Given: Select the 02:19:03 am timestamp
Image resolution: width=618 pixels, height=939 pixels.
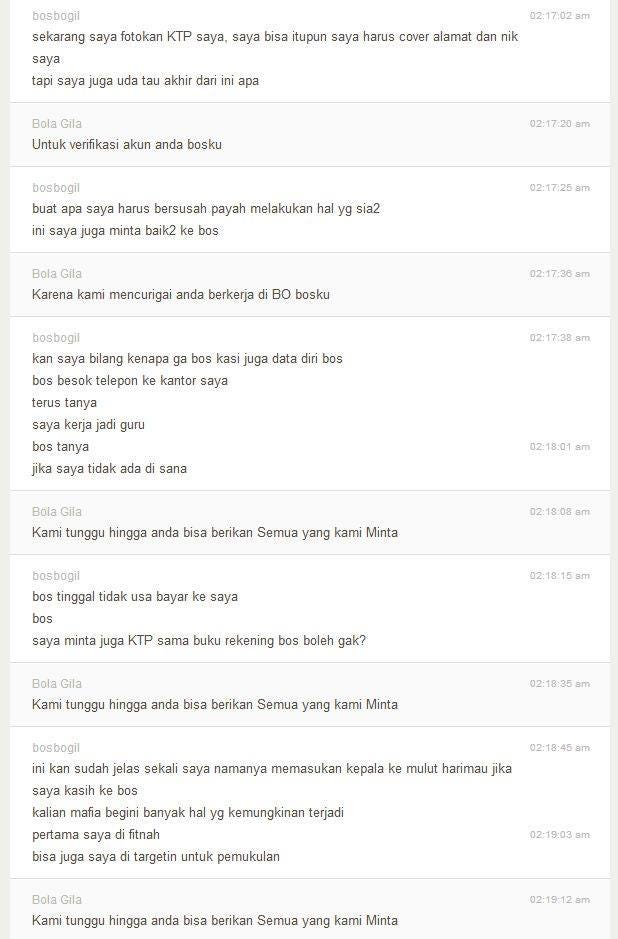Looking at the screenshot, I should (559, 835).
